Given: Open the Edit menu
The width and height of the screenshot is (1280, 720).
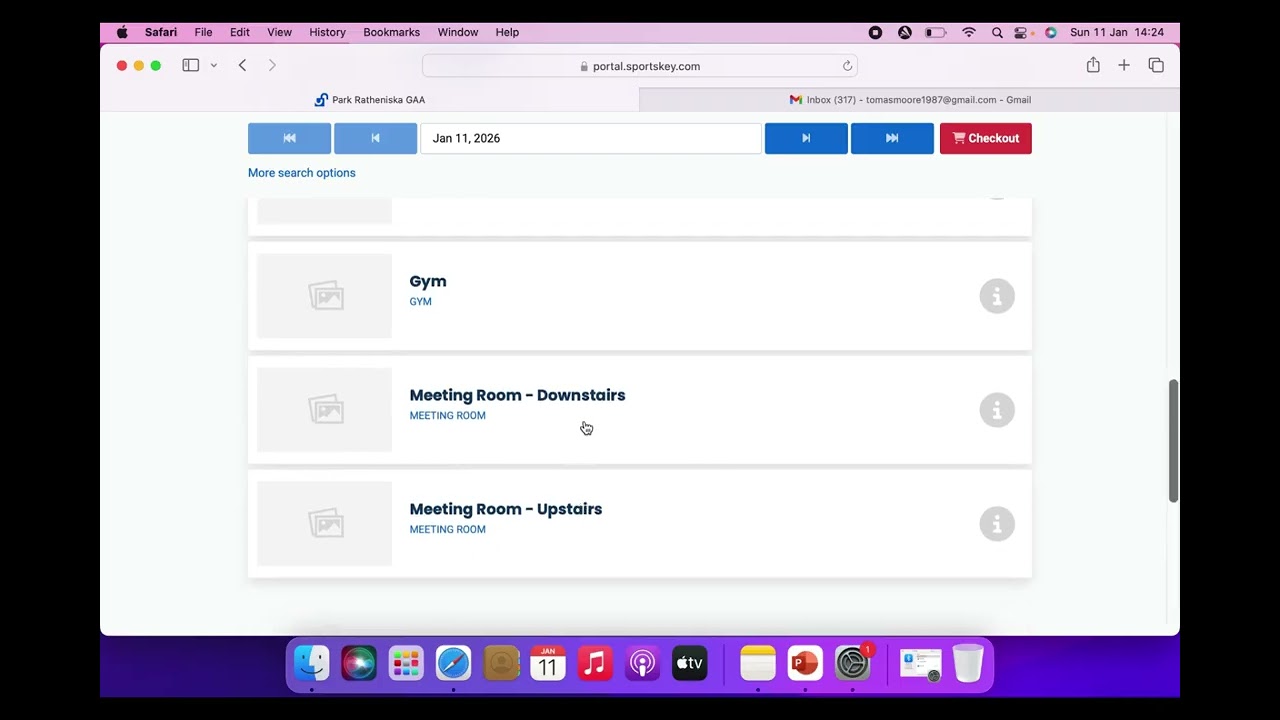Looking at the screenshot, I should pyautogui.click(x=240, y=32).
